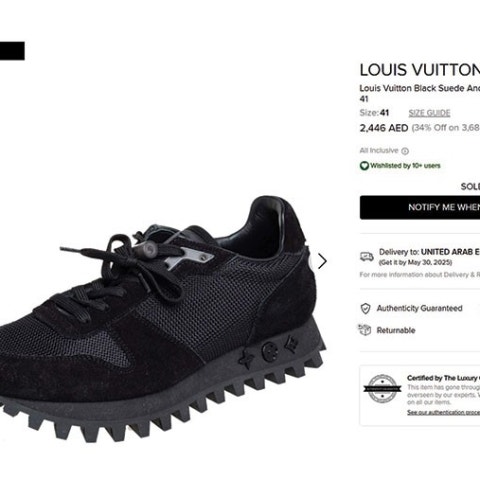Click the Delivery & Returns information text
480x480 pixels.
click(x=420, y=275)
